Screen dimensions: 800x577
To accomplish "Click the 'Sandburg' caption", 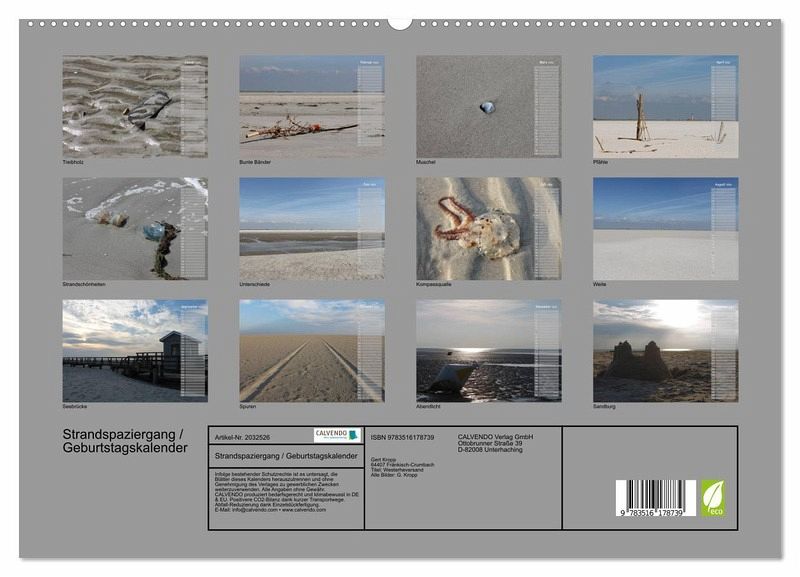I will pyautogui.click(x=604, y=407).
